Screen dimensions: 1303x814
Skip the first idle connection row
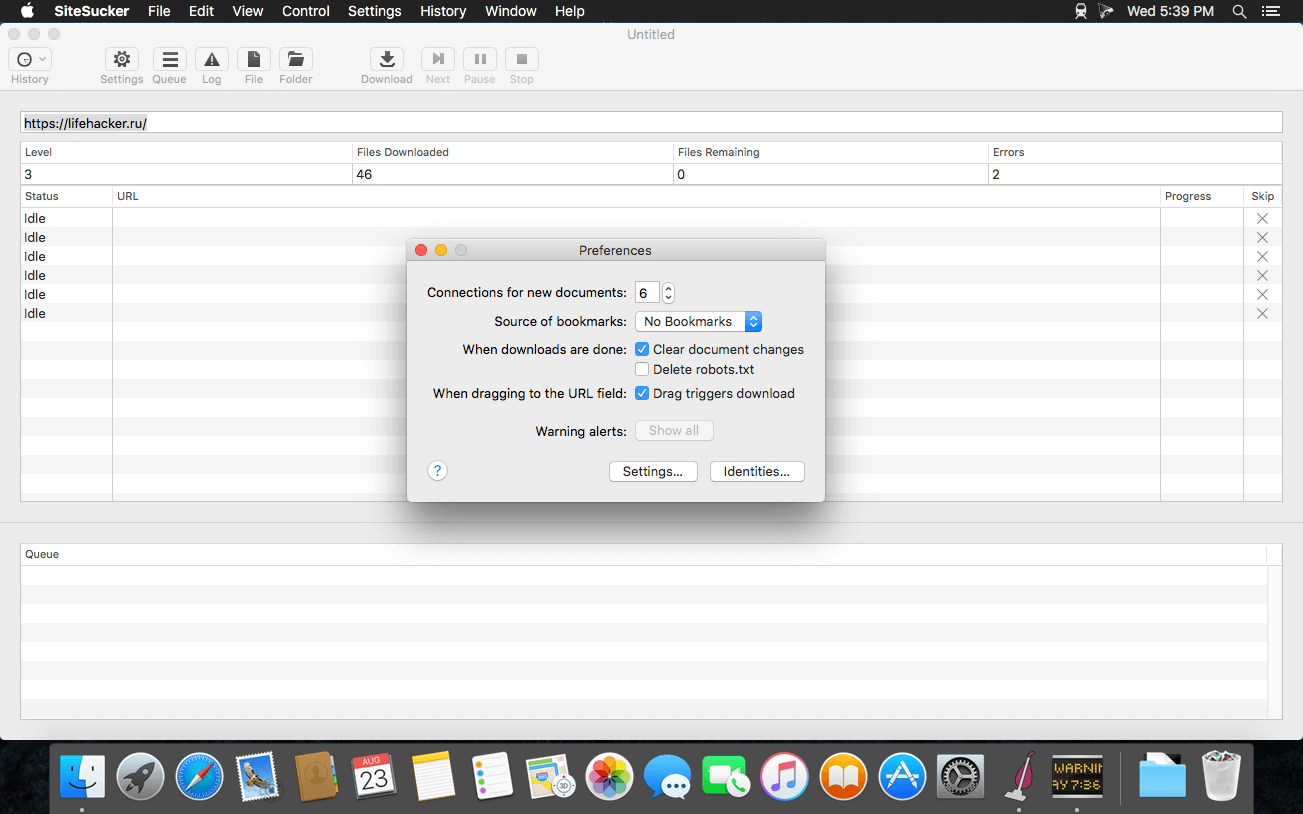[x=1262, y=218]
